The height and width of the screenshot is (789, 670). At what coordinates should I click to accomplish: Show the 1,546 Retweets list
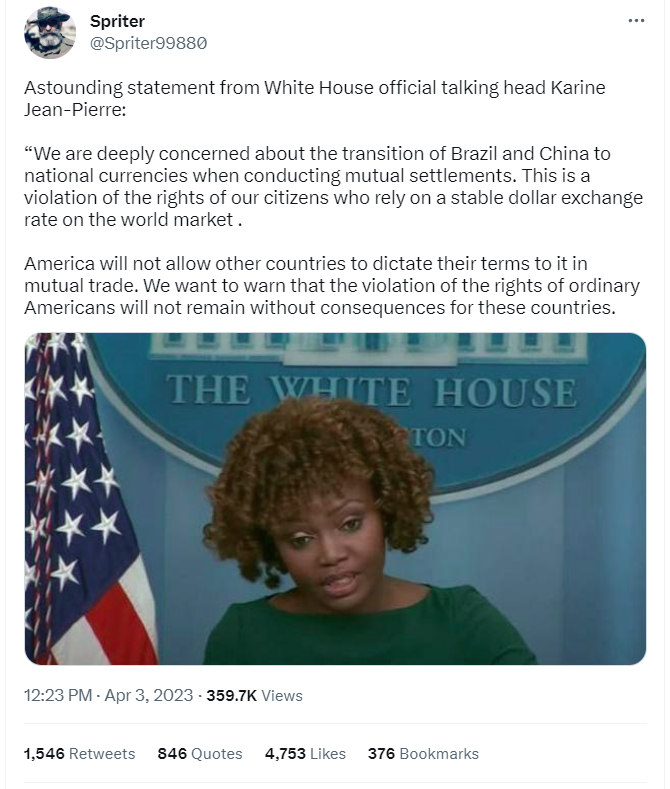point(79,754)
